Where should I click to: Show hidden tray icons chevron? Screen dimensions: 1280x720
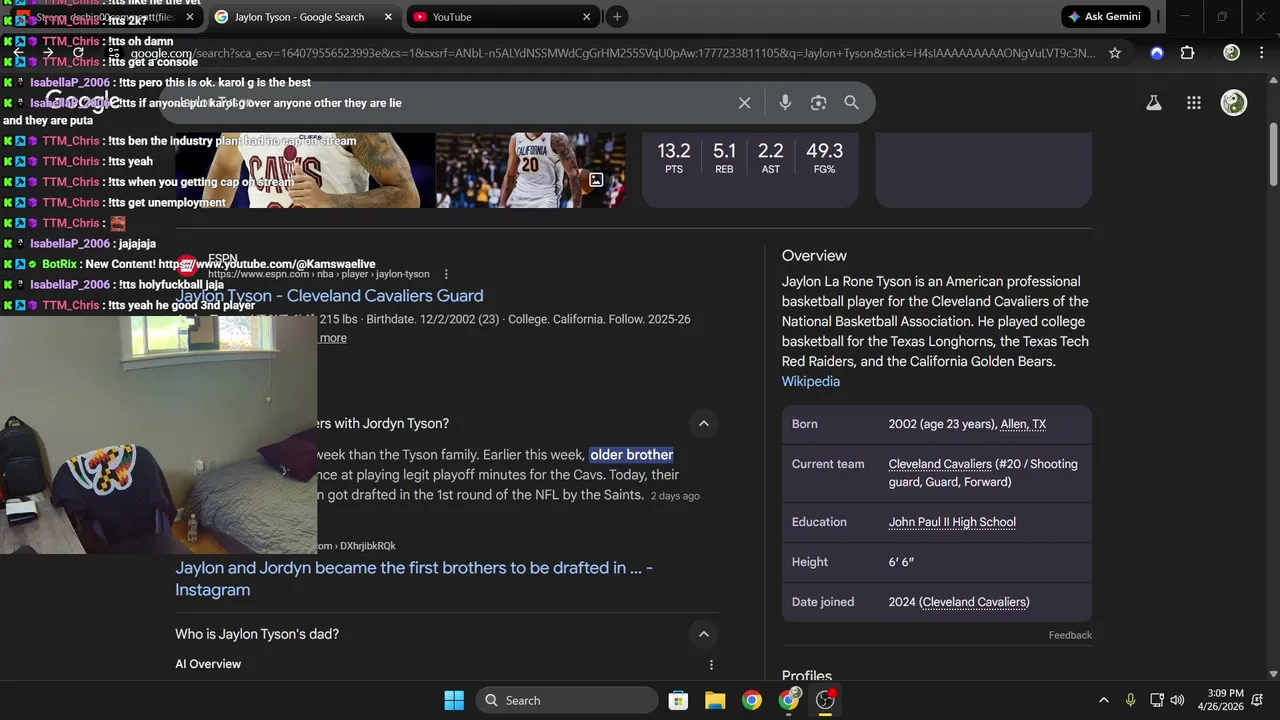tap(1103, 700)
